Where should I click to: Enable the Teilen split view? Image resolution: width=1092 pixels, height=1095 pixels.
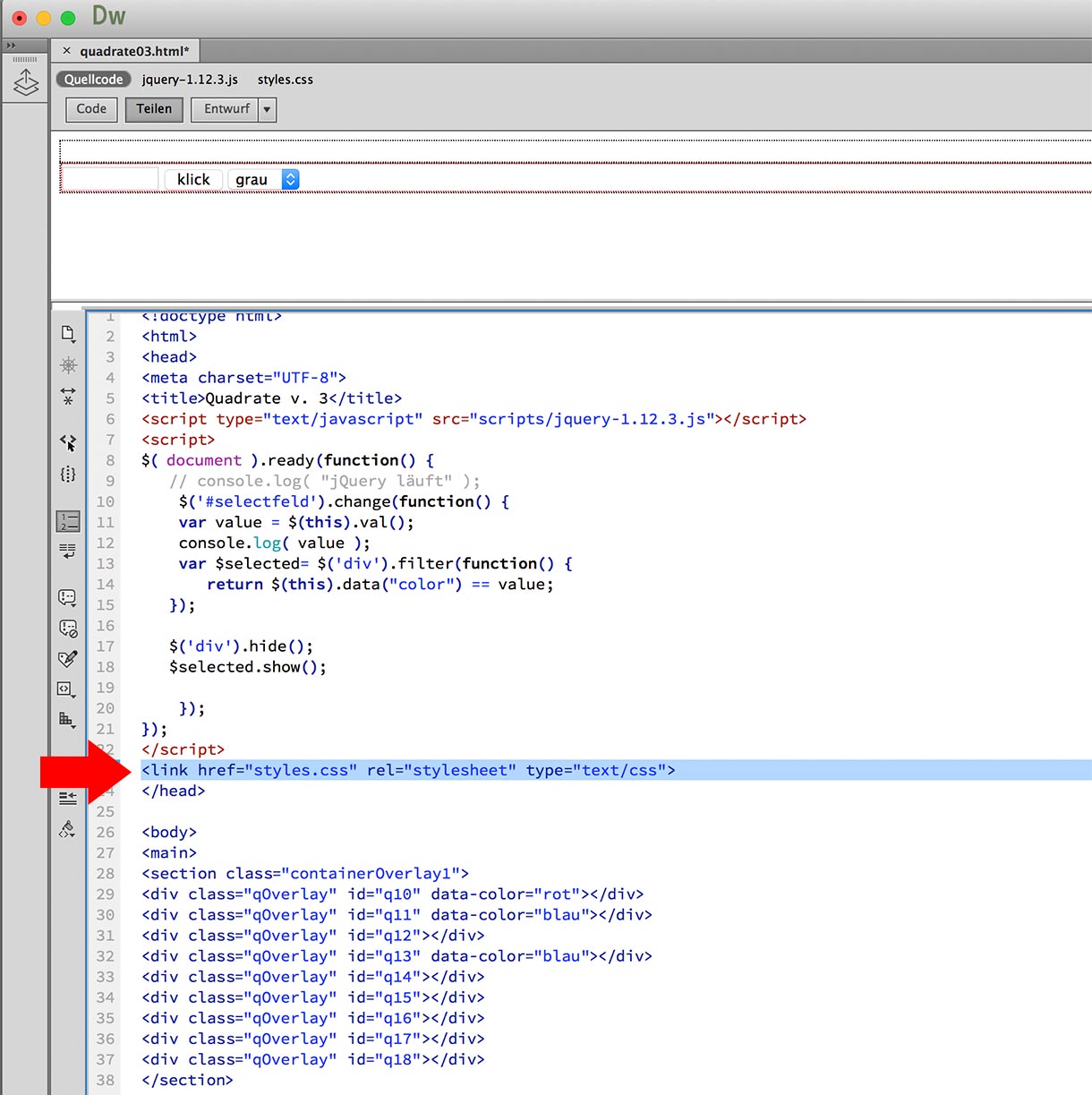pos(154,109)
